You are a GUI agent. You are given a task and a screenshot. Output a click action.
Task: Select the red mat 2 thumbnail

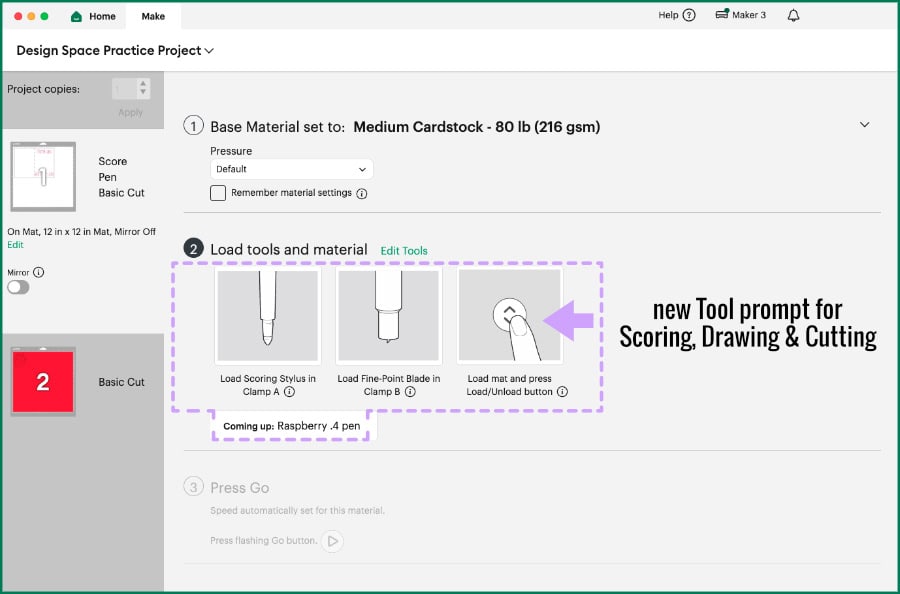(43, 382)
